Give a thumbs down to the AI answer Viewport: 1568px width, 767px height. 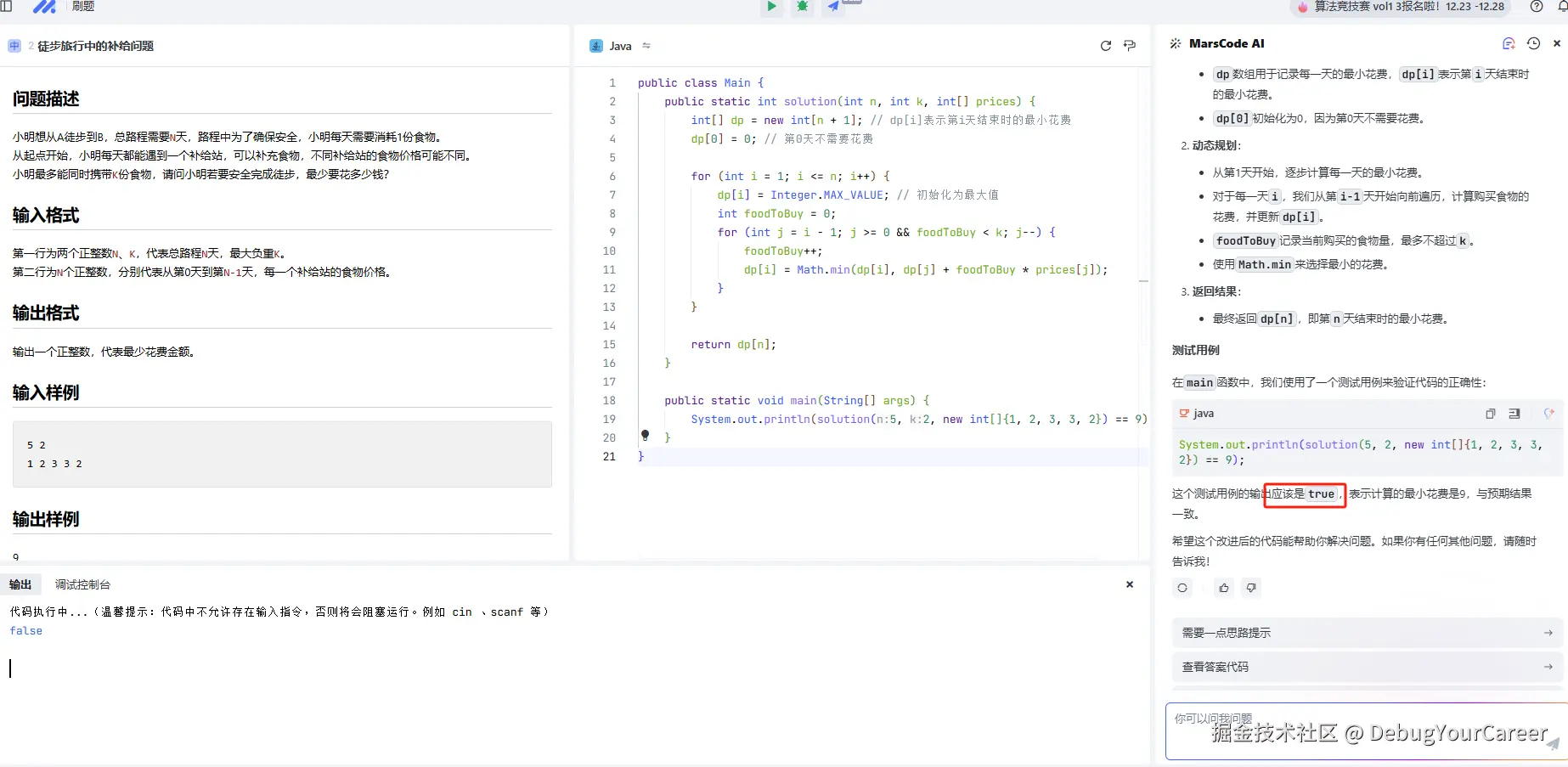click(x=1251, y=588)
